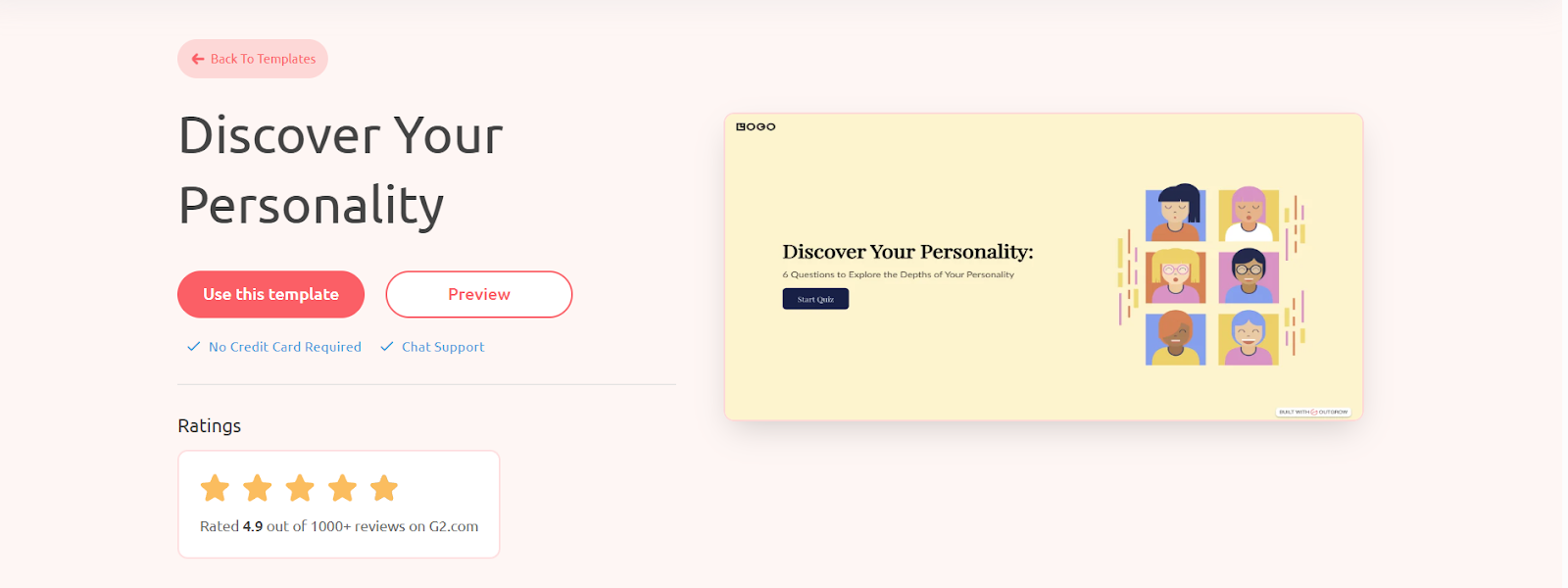Click the pink-haired avatar on yellow background
The width and height of the screenshot is (1568, 588).
point(1249,215)
